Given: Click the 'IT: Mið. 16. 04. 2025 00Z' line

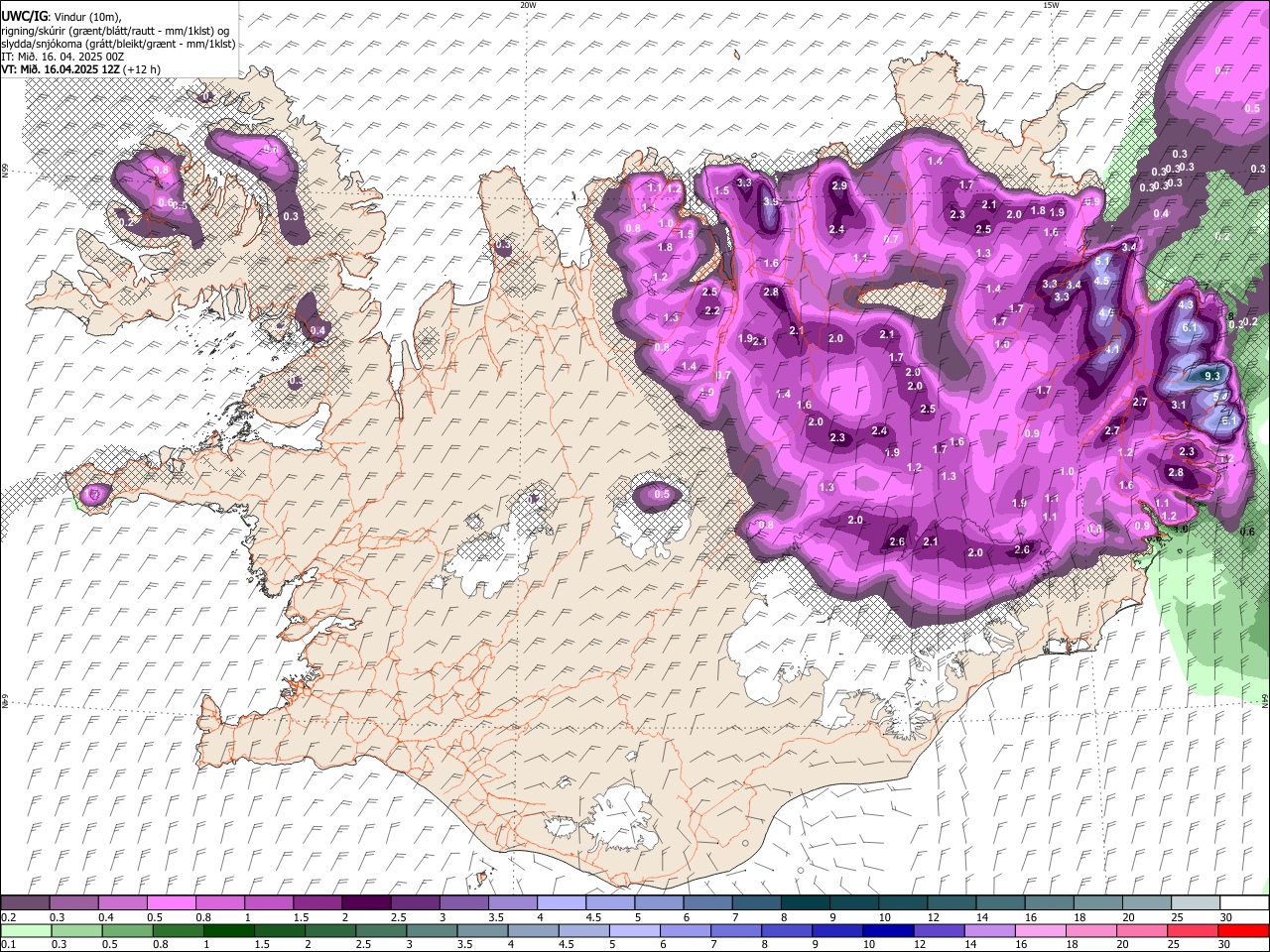Looking at the screenshot, I should pos(63,57).
